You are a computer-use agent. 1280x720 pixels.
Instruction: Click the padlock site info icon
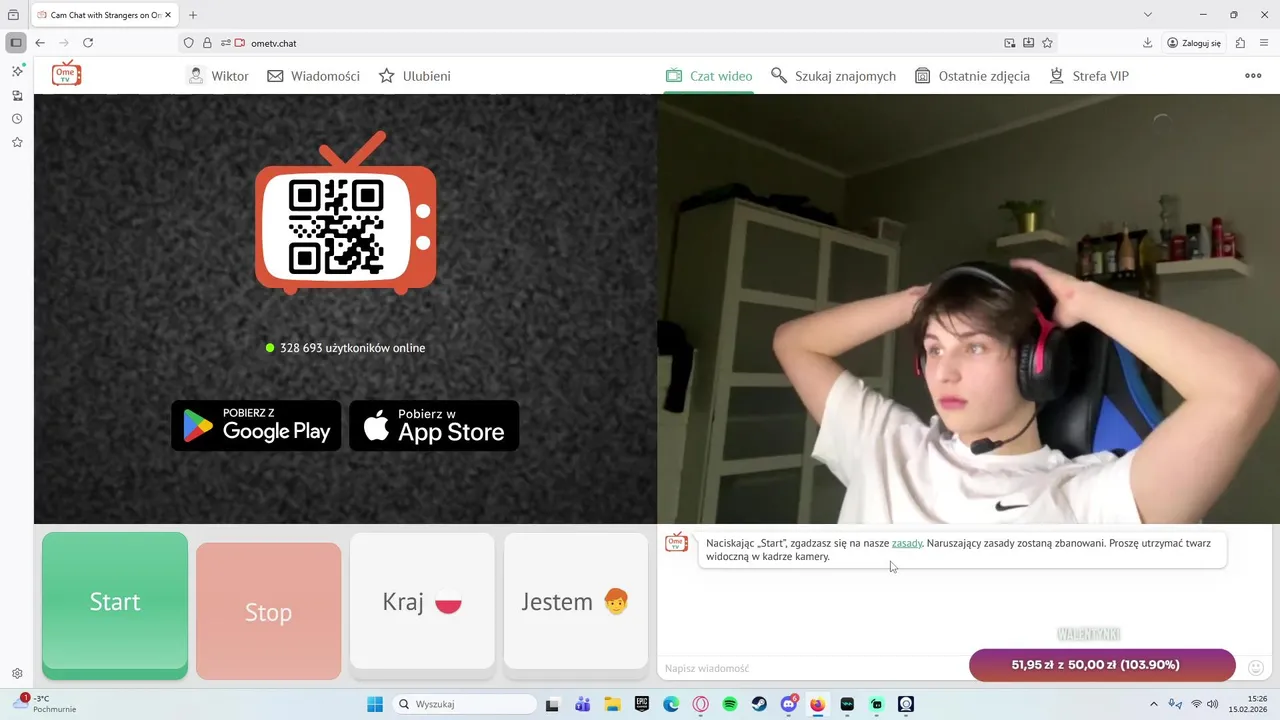click(x=207, y=43)
